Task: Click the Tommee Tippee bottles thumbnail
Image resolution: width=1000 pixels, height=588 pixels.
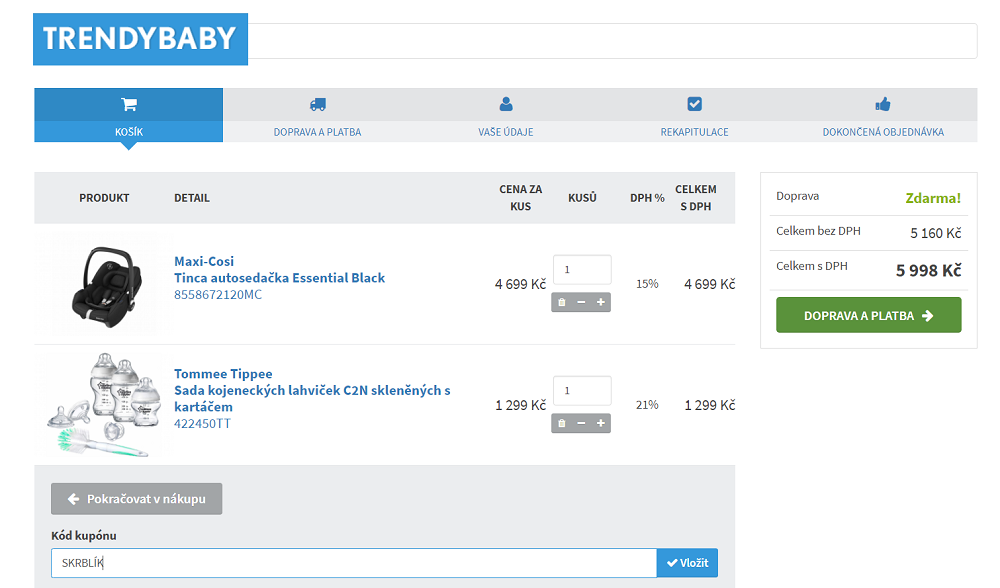Action: 105,405
